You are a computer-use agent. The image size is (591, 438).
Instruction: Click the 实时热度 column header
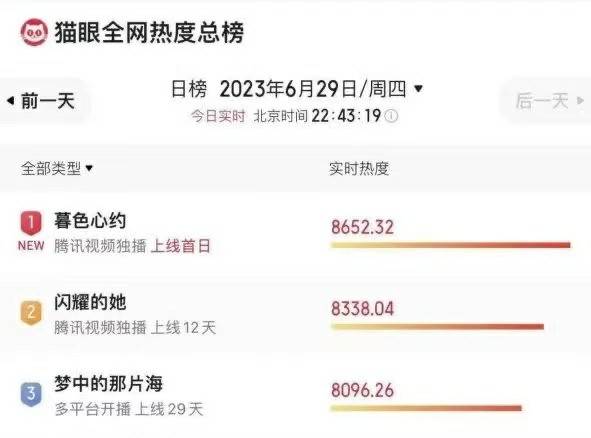coord(358,168)
